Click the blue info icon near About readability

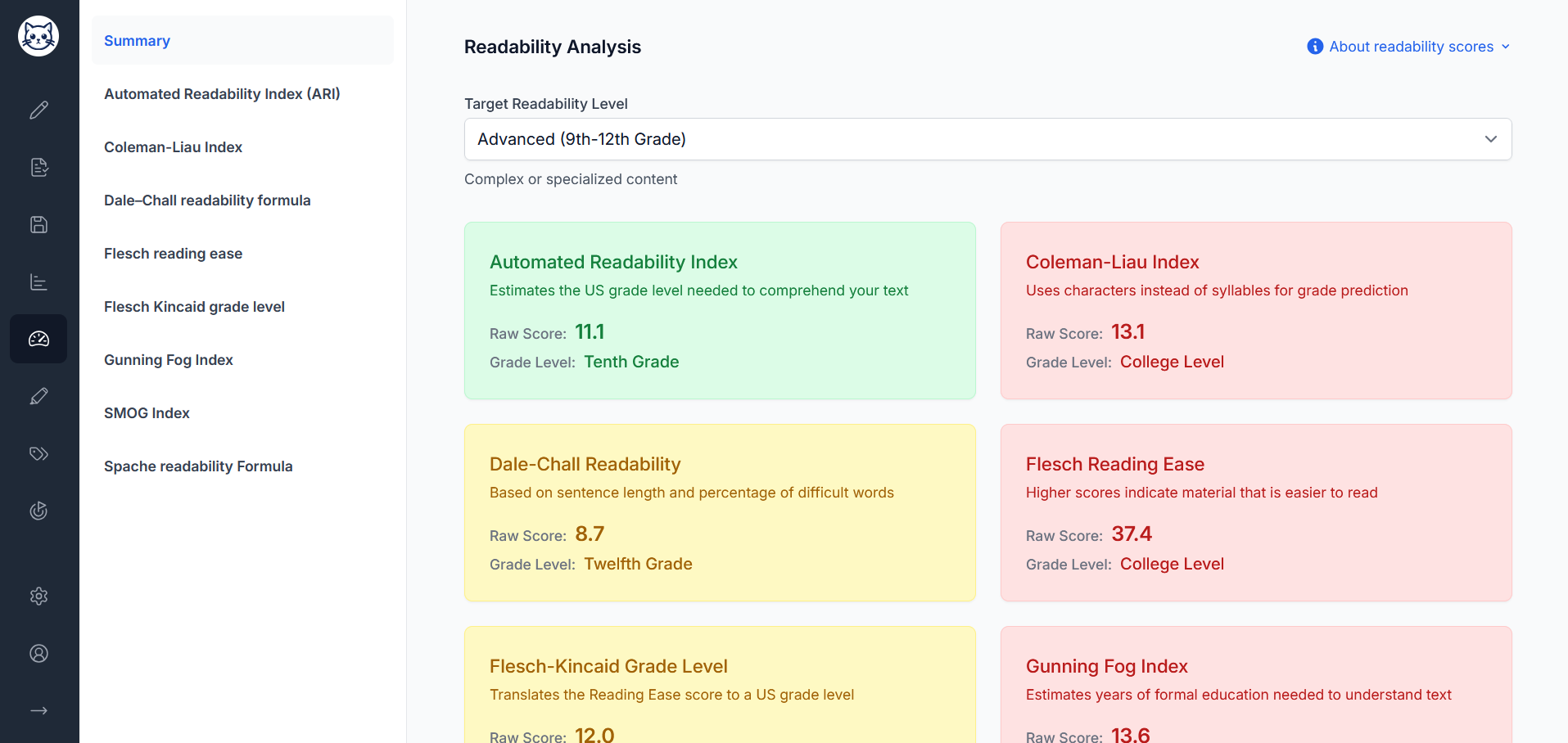point(1314,46)
